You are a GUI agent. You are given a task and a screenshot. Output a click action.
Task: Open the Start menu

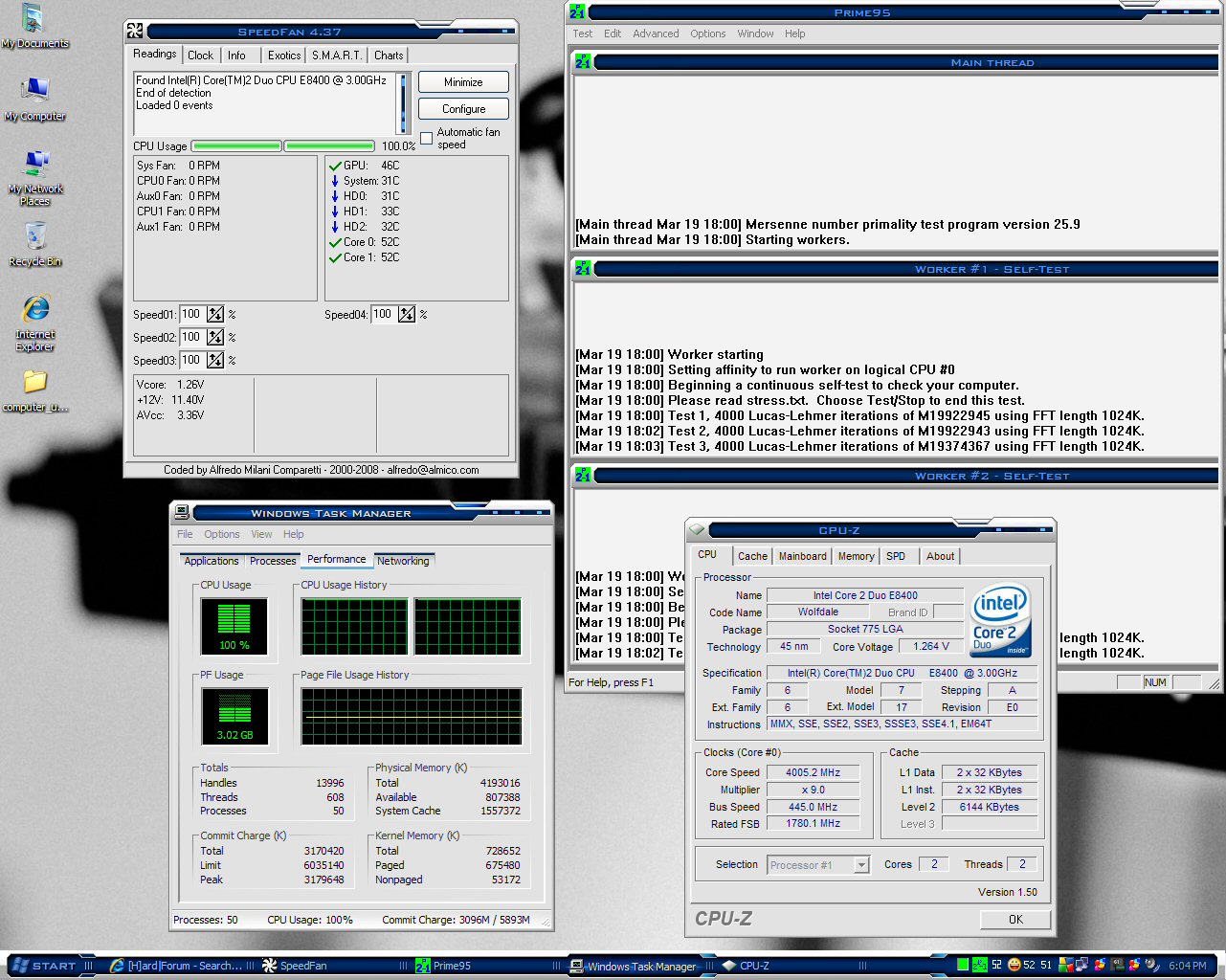tap(44, 966)
